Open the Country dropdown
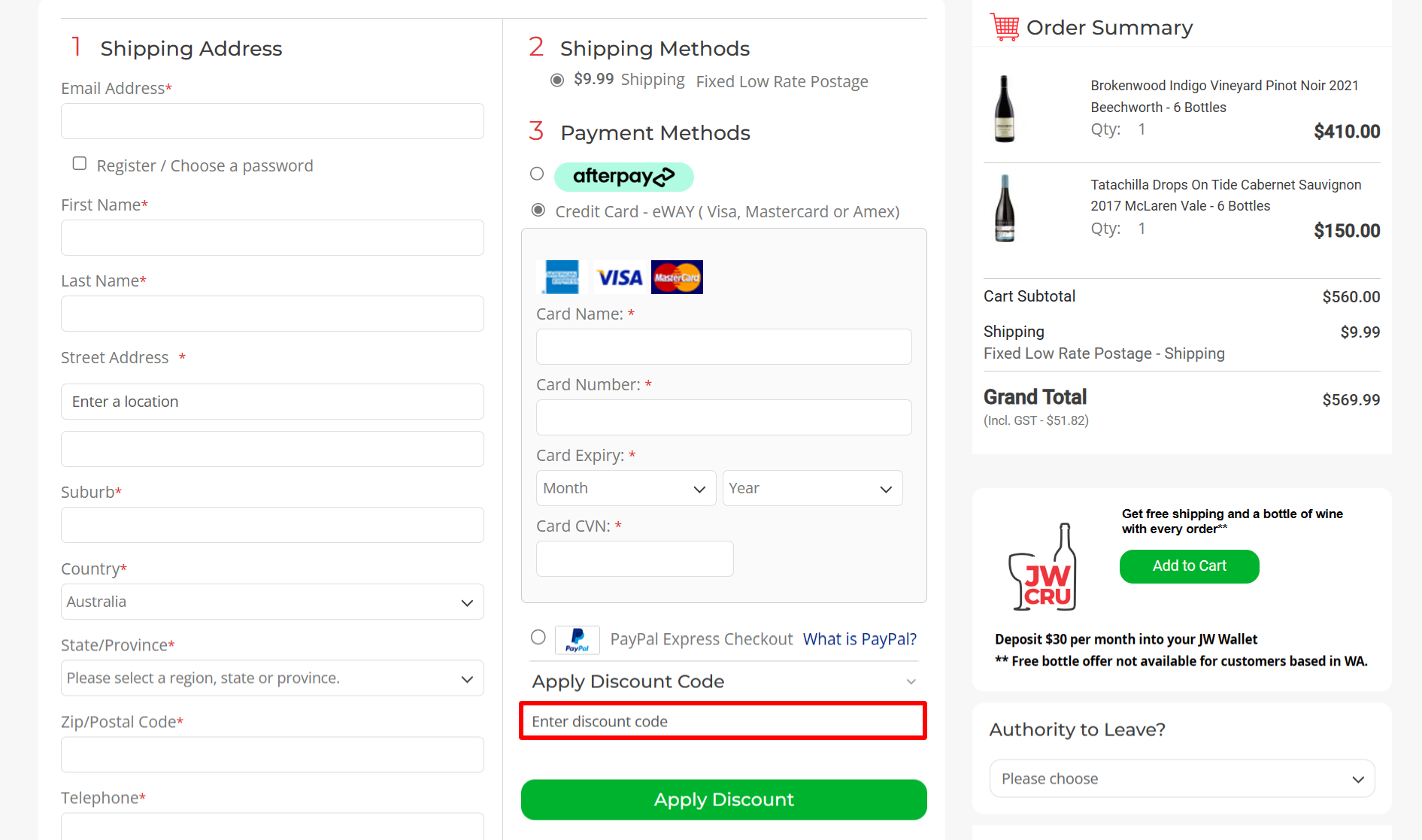 click(x=271, y=602)
